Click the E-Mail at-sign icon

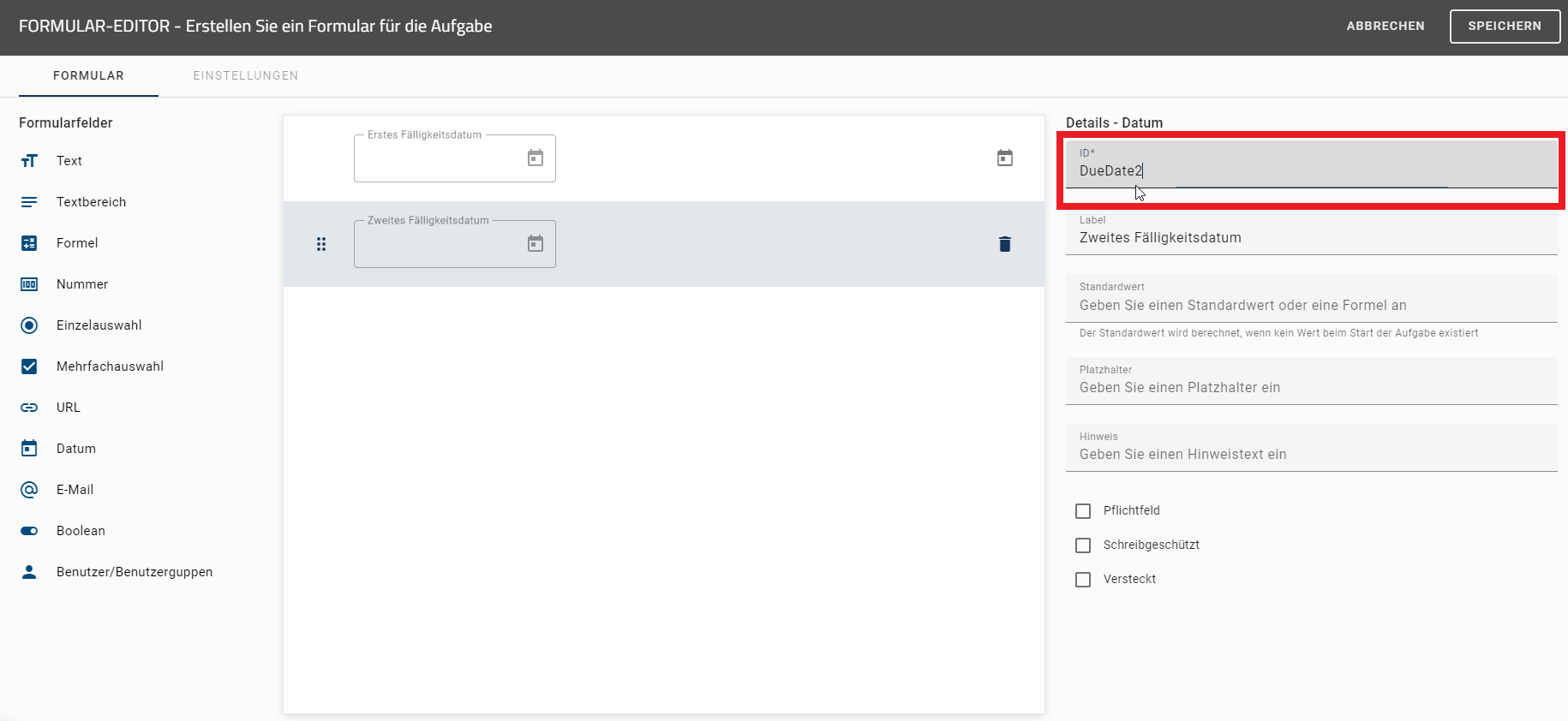29,490
